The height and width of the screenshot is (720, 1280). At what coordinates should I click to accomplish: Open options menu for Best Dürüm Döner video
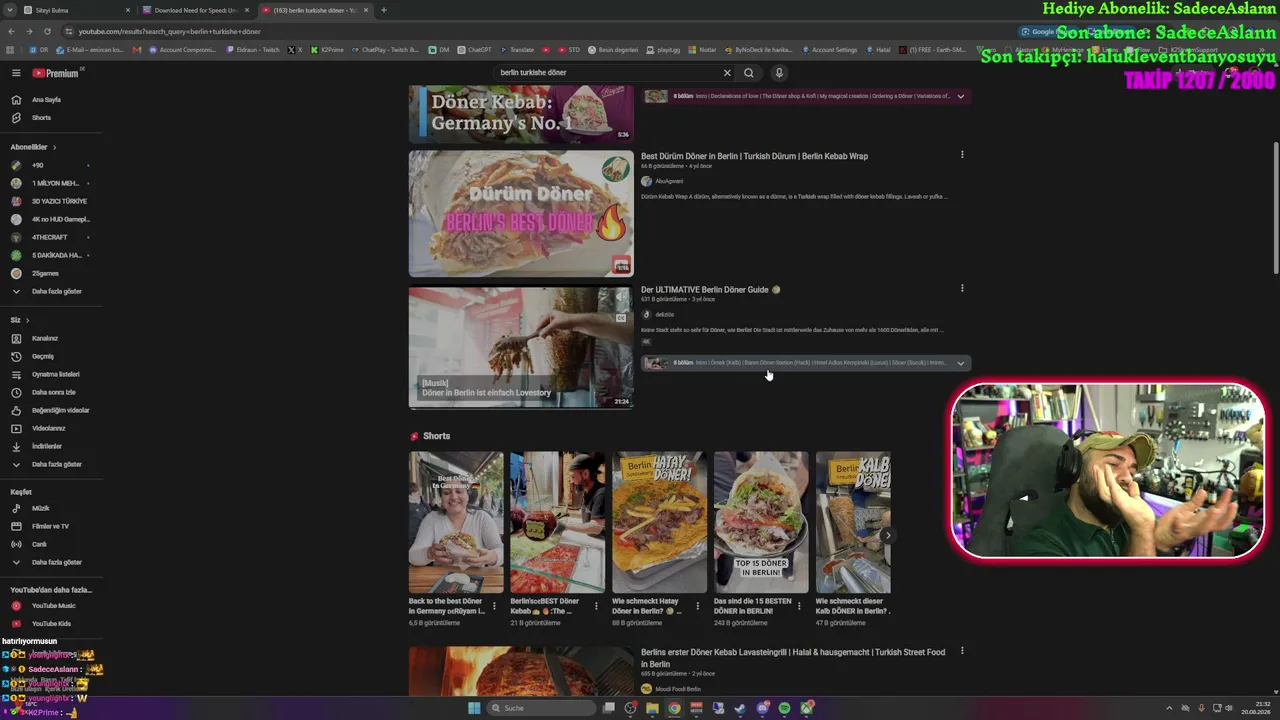[962, 155]
